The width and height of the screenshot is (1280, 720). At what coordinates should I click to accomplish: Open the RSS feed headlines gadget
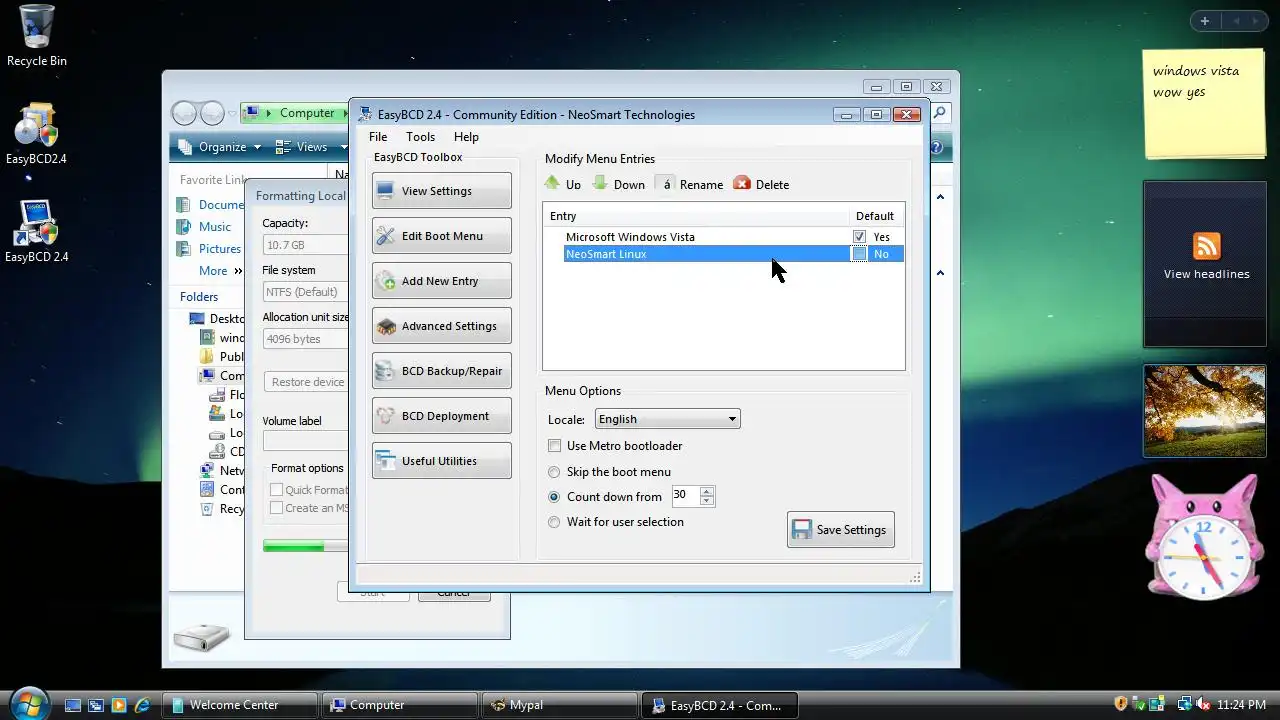tap(1205, 264)
